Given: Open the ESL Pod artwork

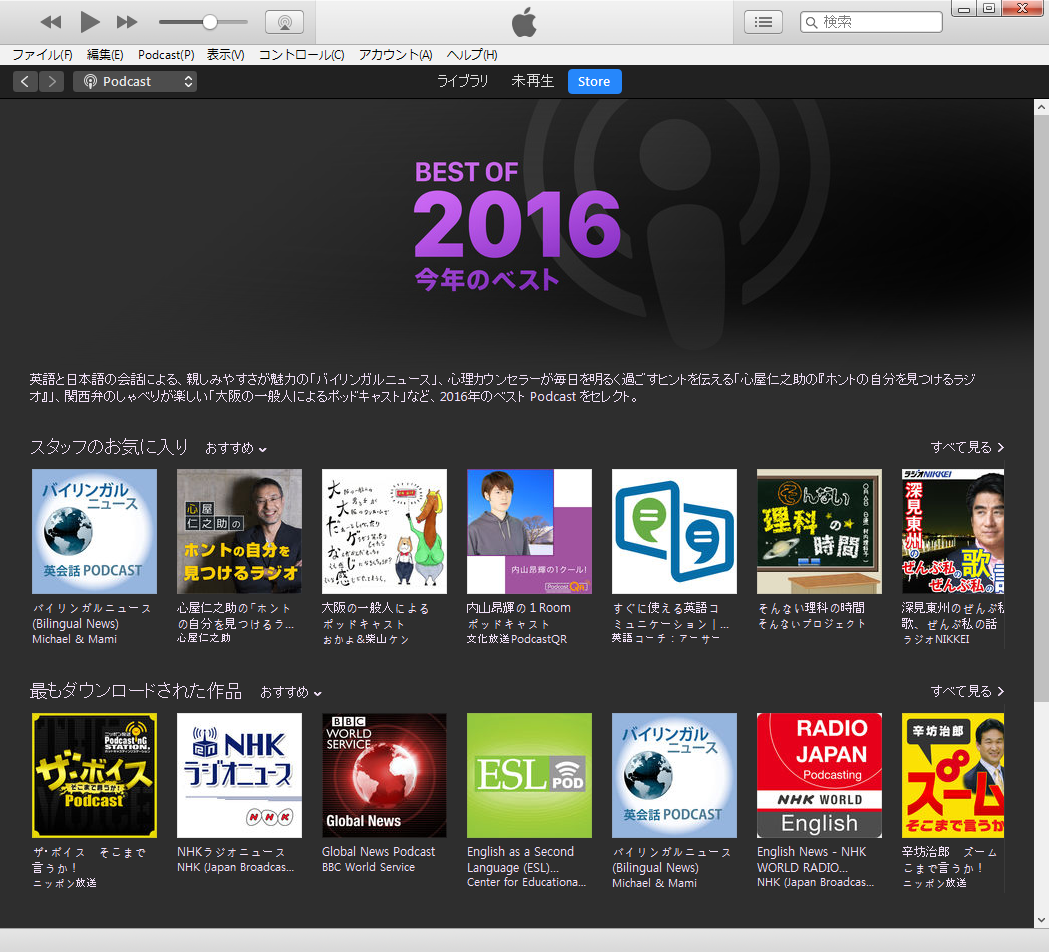Looking at the screenshot, I should 529,775.
